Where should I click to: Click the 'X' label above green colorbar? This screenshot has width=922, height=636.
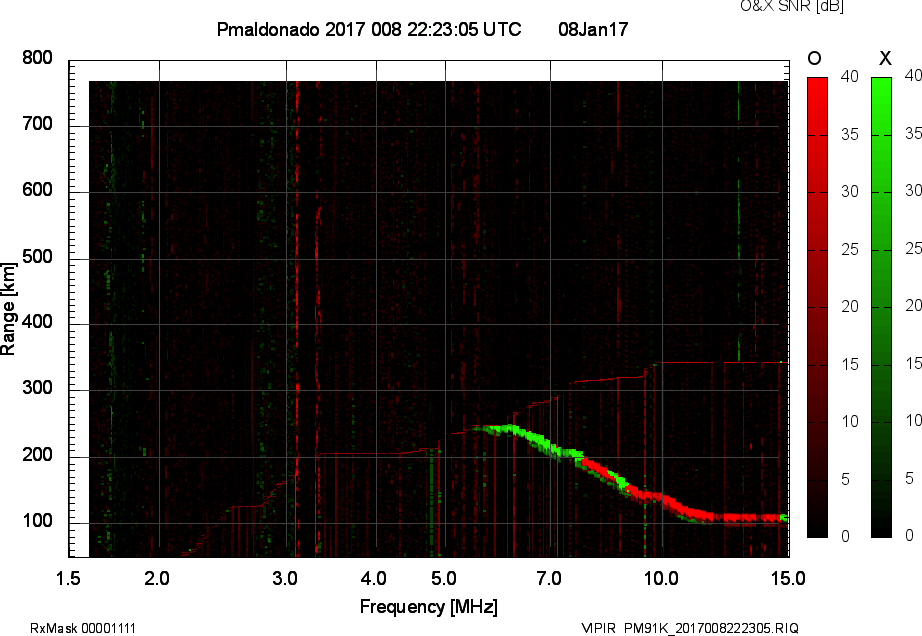pyautogui.click(x=885, y=58)
